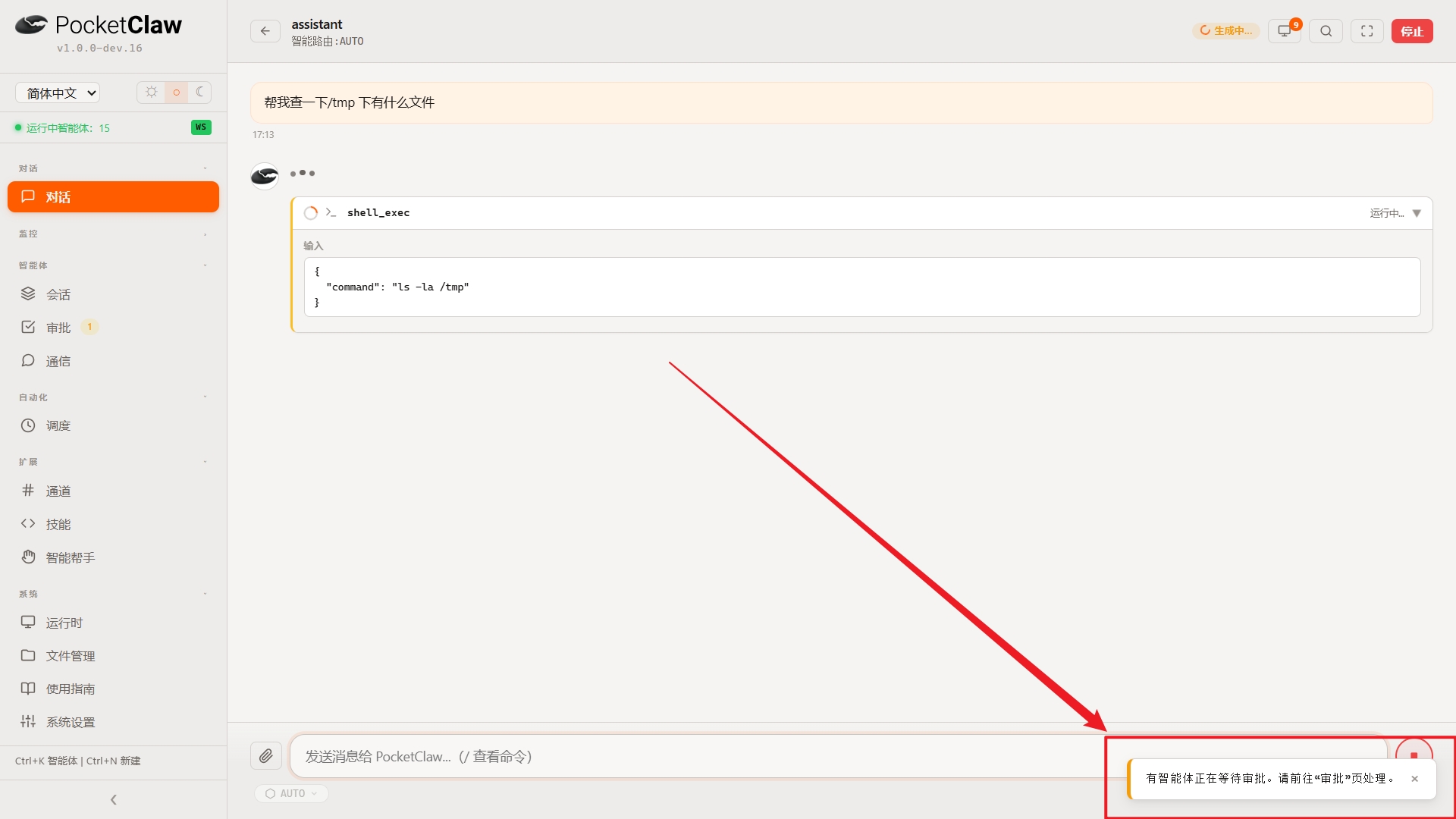Screen dimensions: 1456x819
Task: Open 系统设置 via its sliders icon
Action: [28, 721]
